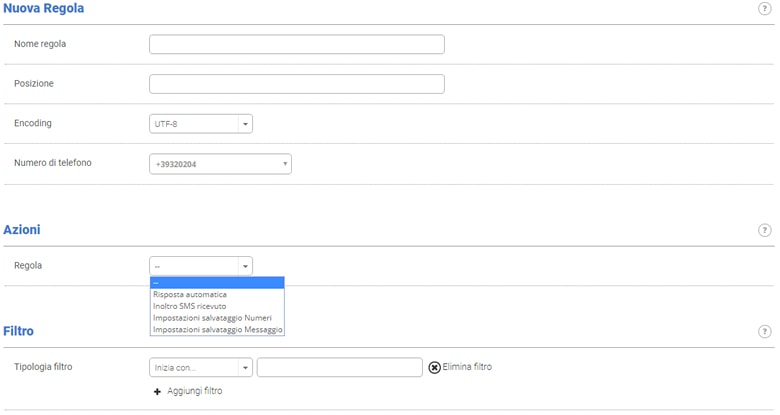Choose Risposta automatica from the list
Screen dimensions: 780x415
217,295
